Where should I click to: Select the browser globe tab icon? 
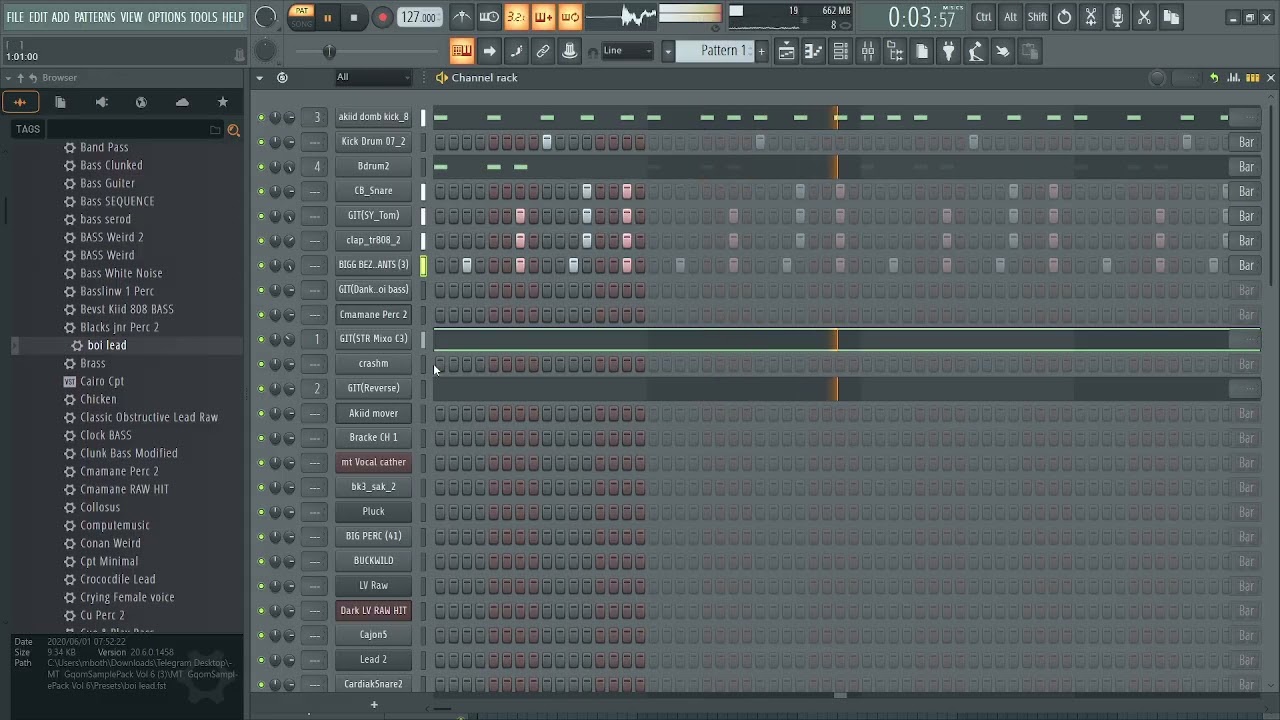(141, 102)
